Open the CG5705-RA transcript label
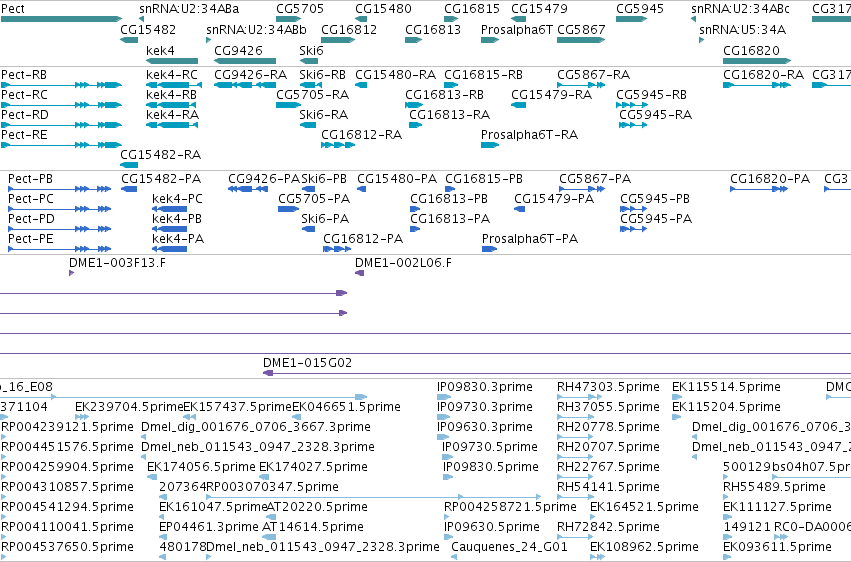The width and height of the screenshot is (851, 562). 312,95
